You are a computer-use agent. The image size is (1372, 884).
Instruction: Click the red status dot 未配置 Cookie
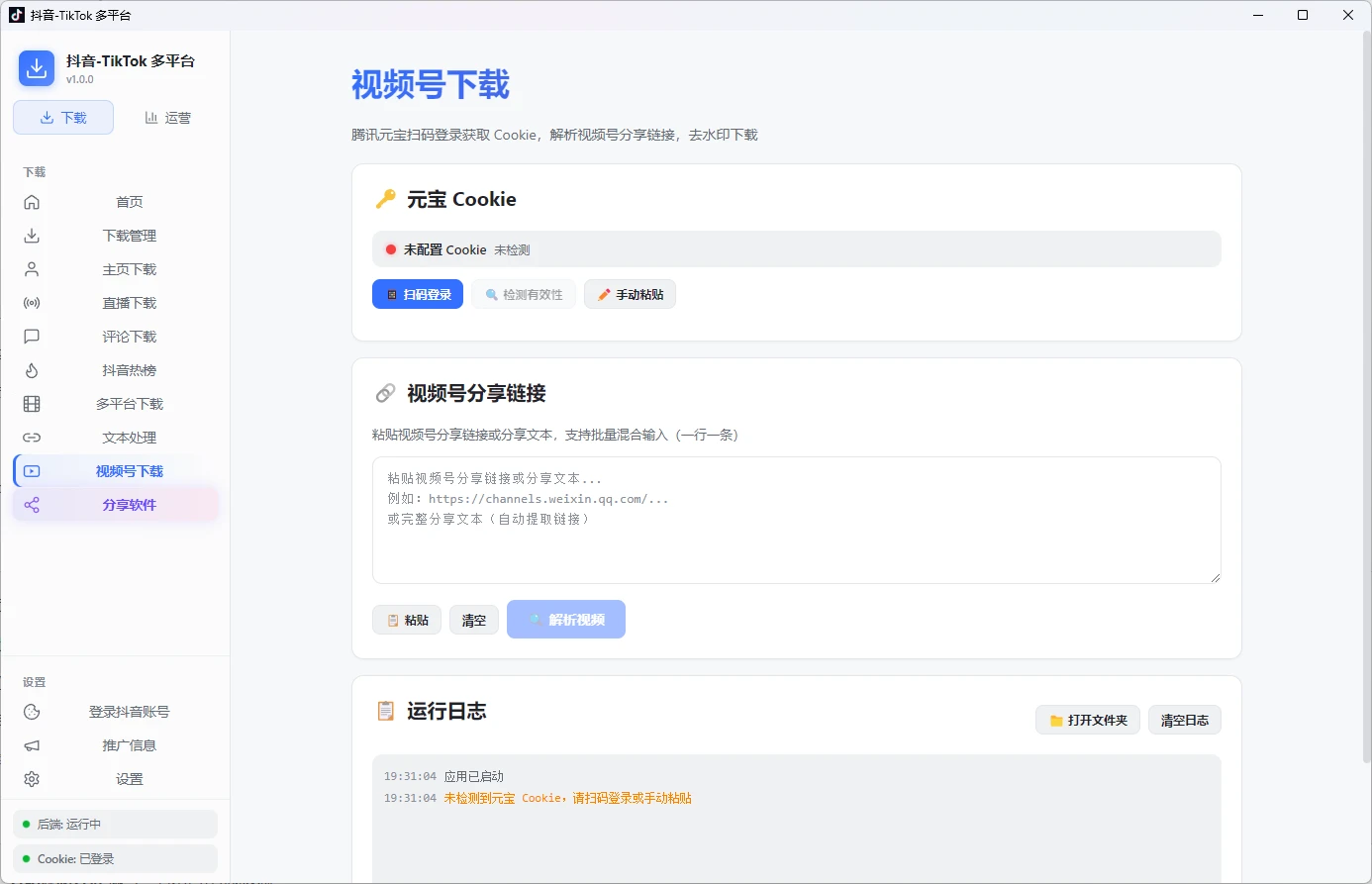coord(391,249)
